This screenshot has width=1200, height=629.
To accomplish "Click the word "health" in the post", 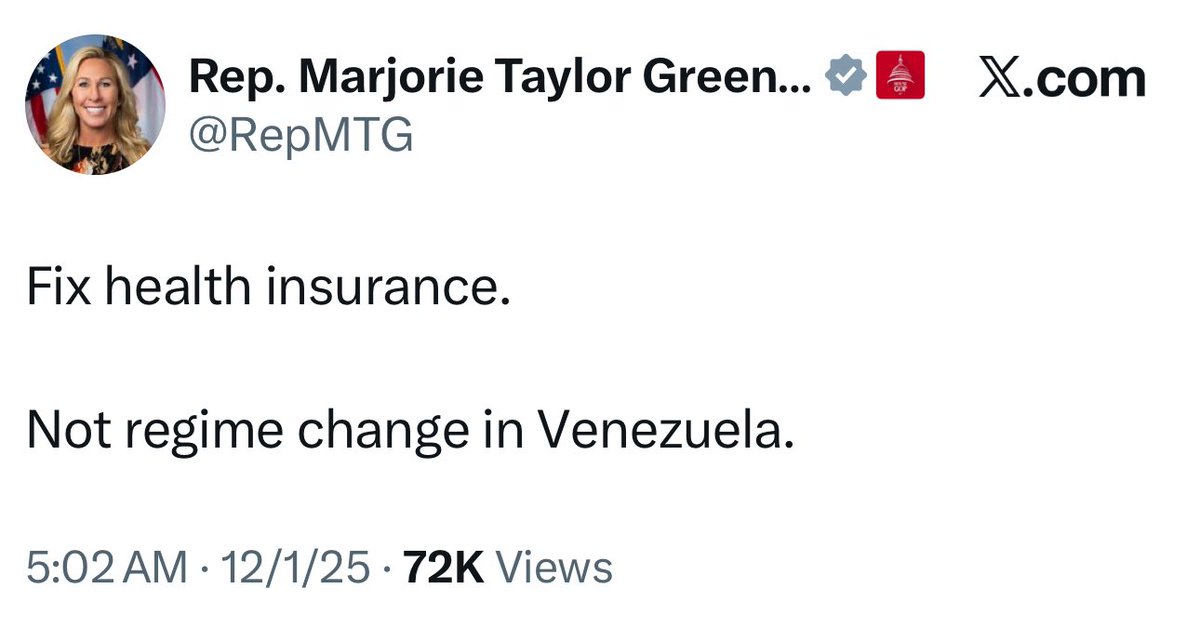I will coord(198,289).
